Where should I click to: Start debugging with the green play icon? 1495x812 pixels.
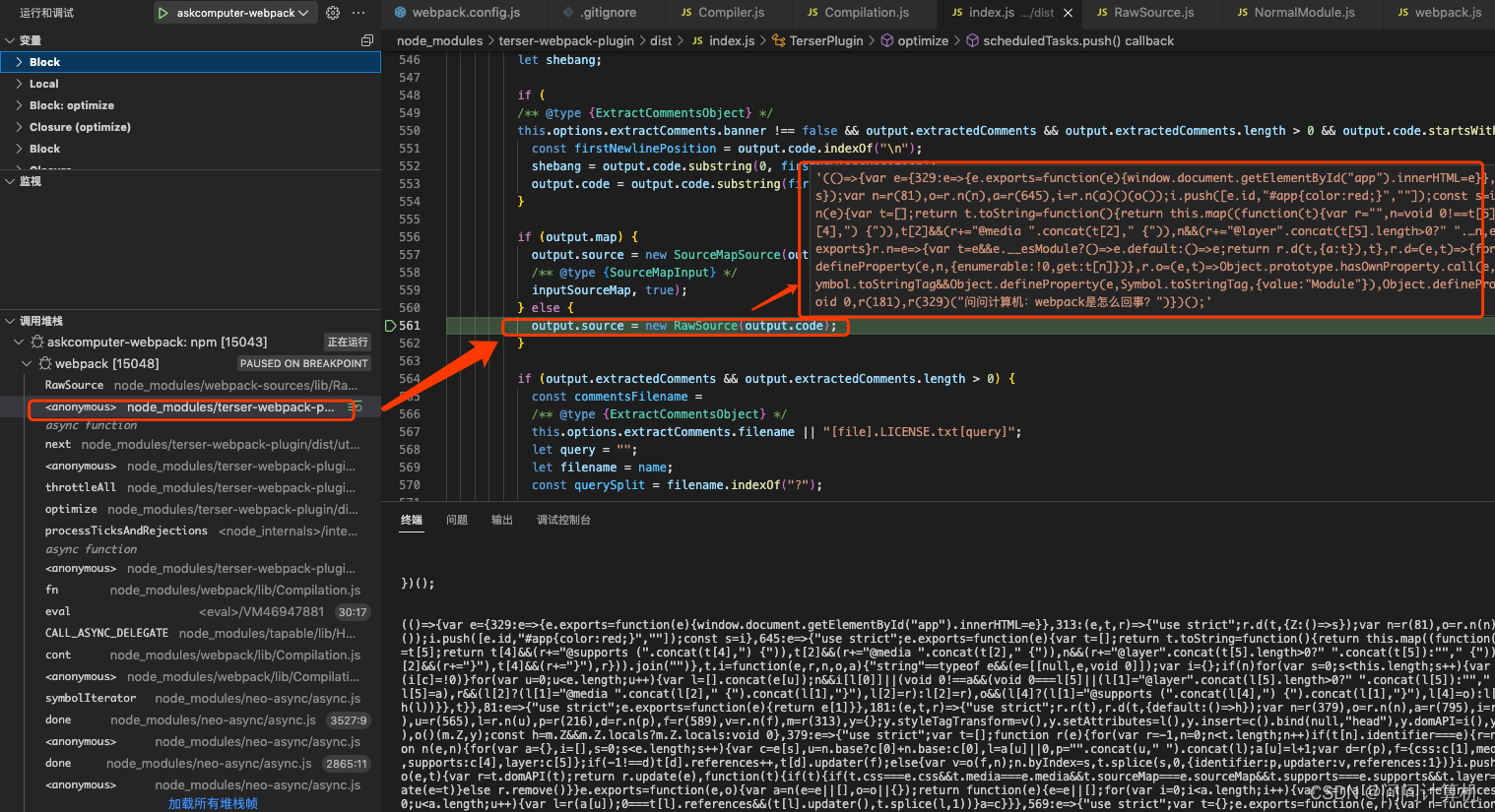click(x=163, y=13)
